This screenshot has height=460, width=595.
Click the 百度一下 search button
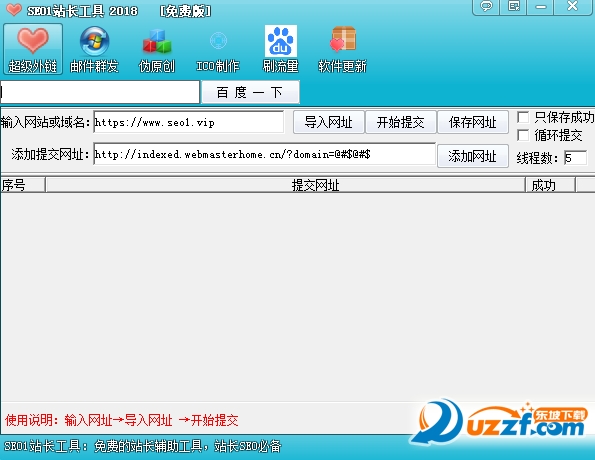coord(250,92)
